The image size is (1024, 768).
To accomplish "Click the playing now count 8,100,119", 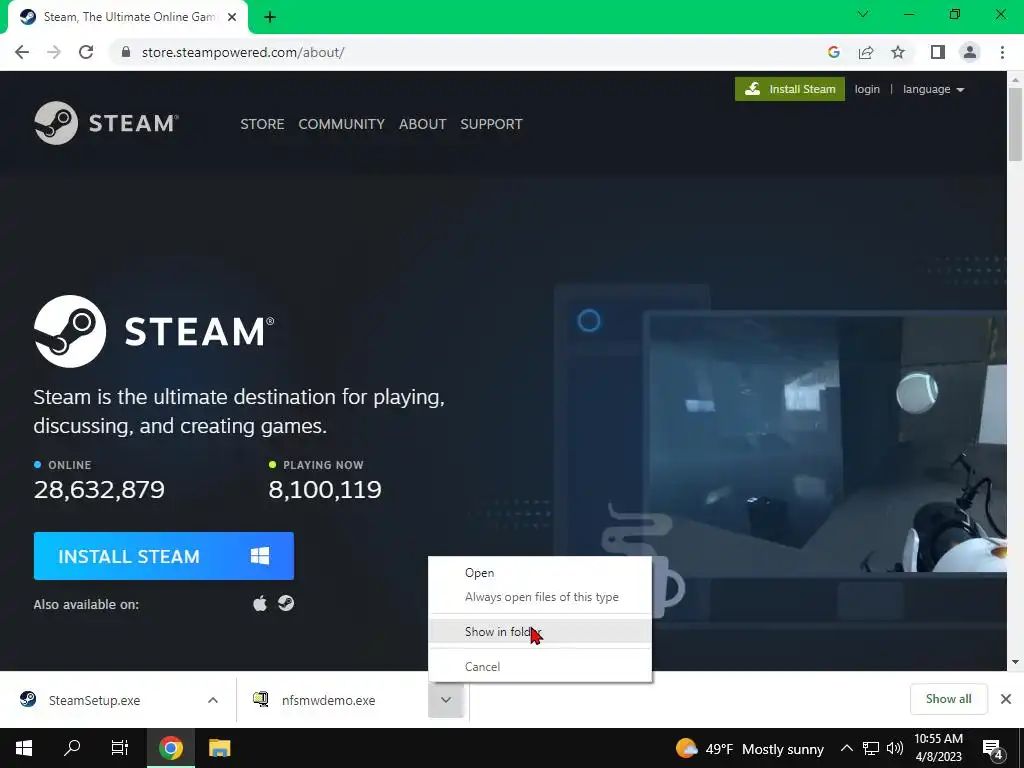I will tap(325, 489).
